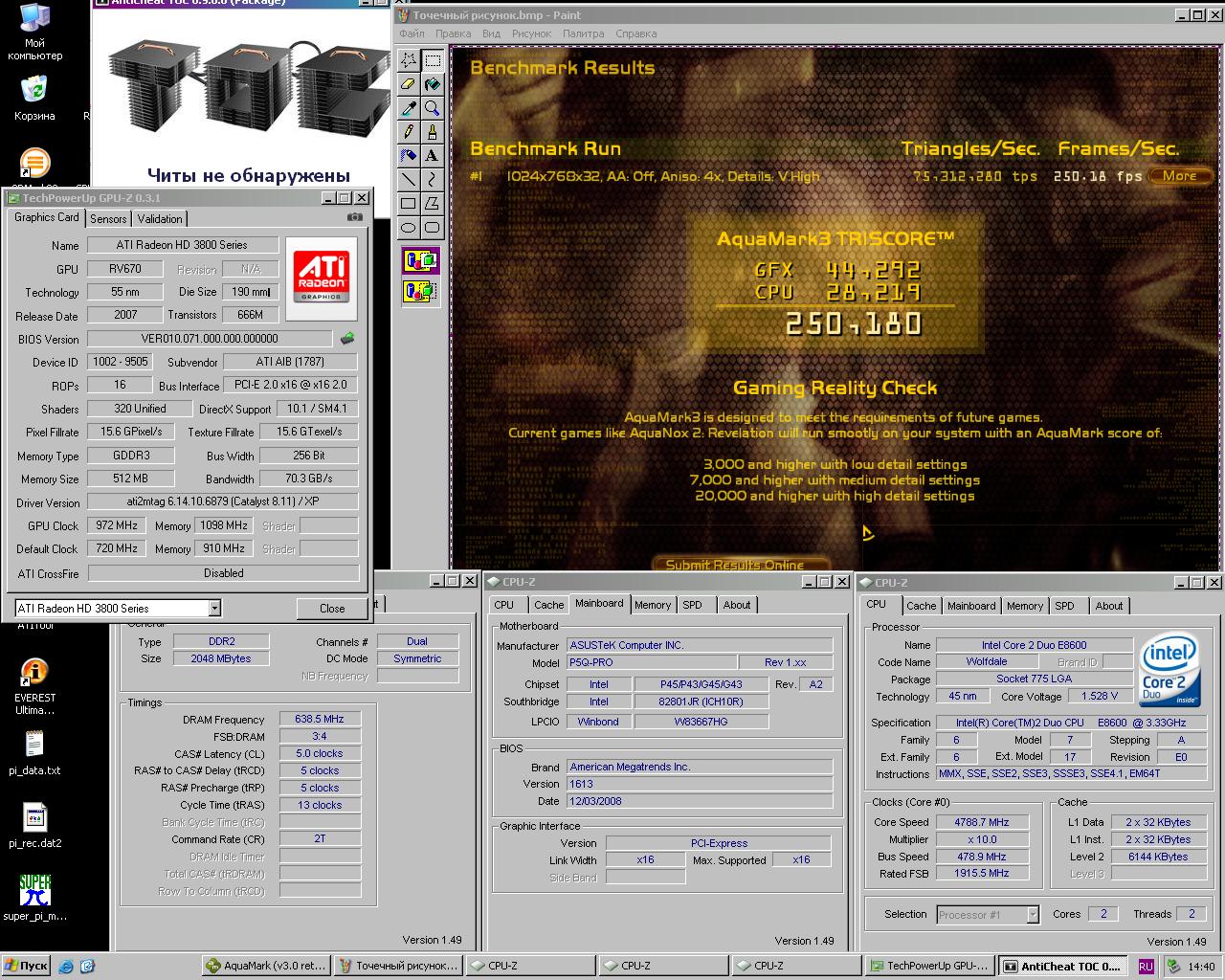Switch to TechPowerUp GPU-Z taskbar button
The height and width of the screenshot is (980, 1225).
tap(928, 967)
